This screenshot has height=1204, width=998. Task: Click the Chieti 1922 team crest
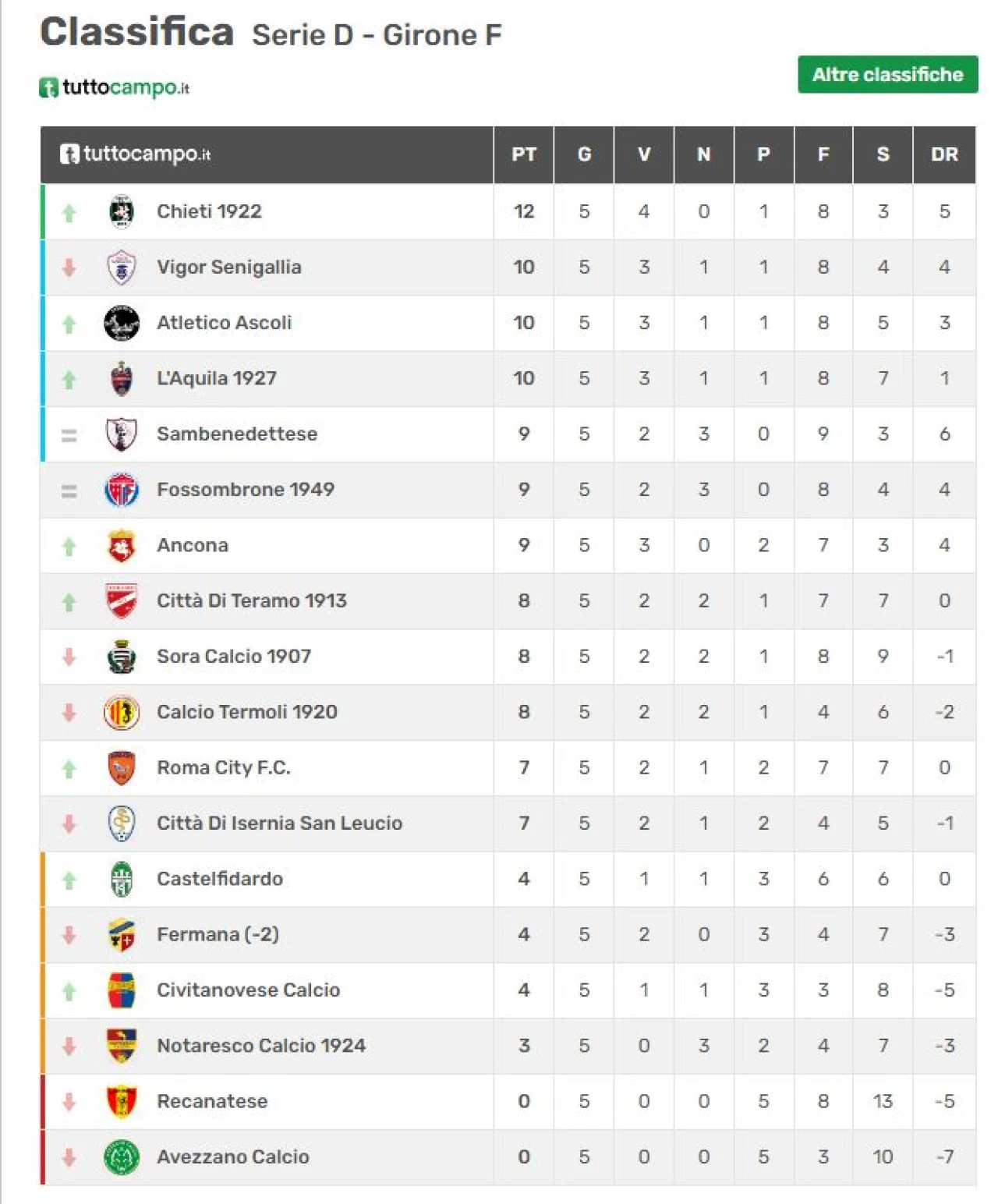(121, 211)
